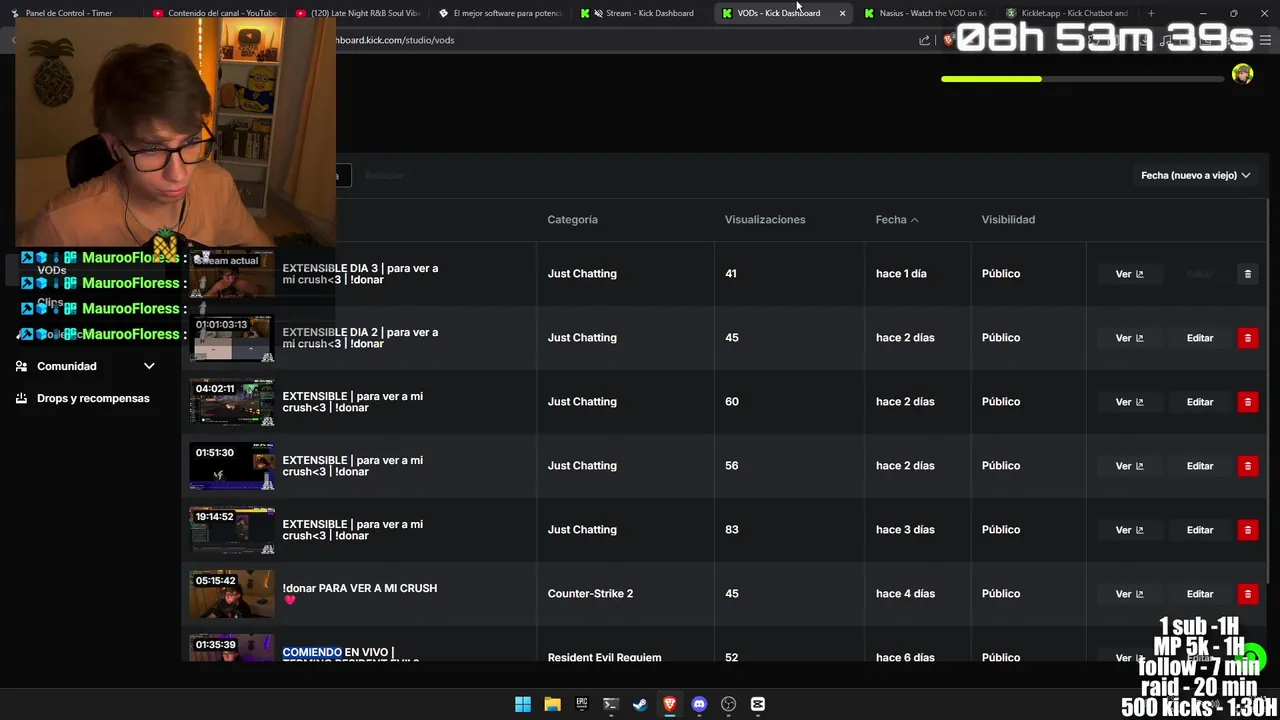Image resolution: width=1280 pixels, height=720 pixels.
Task: Close the VODs - Kick Dashboard tab
Action: point(842,13)
